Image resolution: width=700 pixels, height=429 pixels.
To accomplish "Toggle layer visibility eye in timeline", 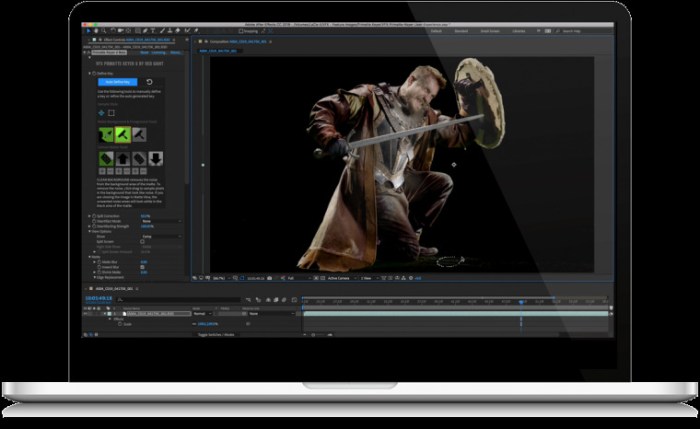I will (x=85, y=313).
